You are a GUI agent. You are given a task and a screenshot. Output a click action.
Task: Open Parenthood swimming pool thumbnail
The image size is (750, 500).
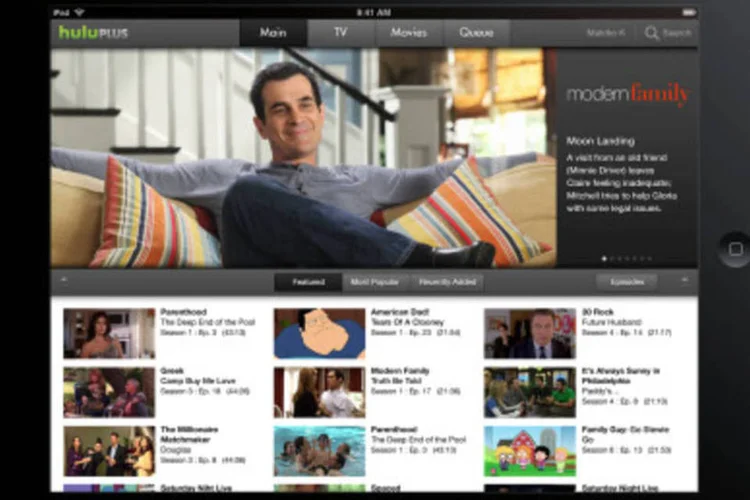320,451
